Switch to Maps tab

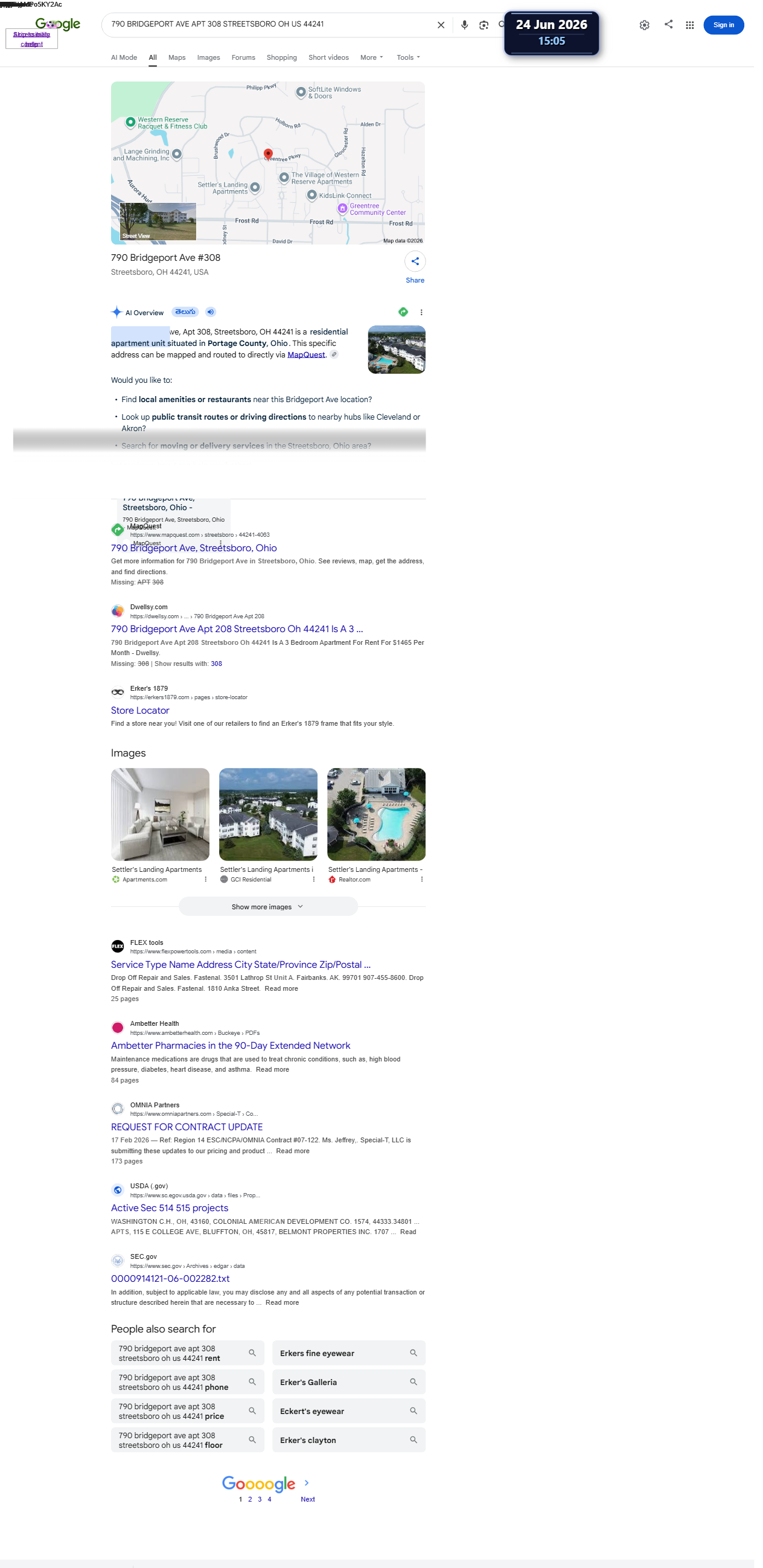point(179,58)
